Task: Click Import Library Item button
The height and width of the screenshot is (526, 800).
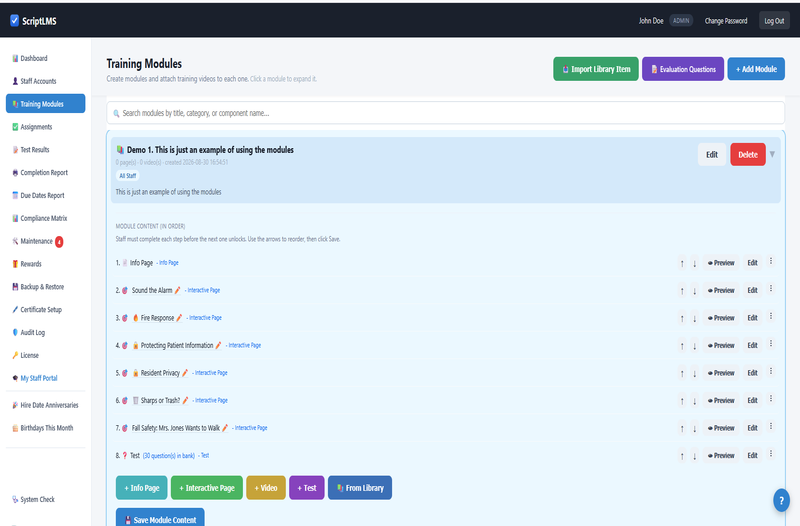Action: tap(595, 69)
